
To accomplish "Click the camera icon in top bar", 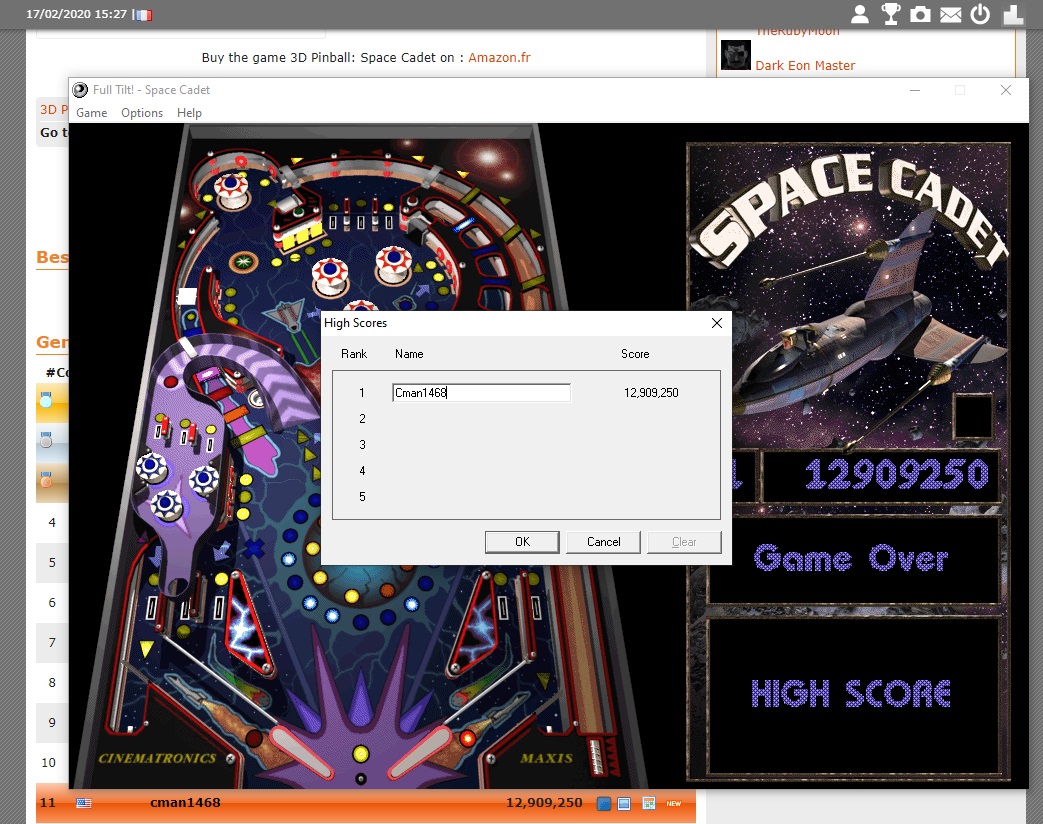I will tap(920, 14).
